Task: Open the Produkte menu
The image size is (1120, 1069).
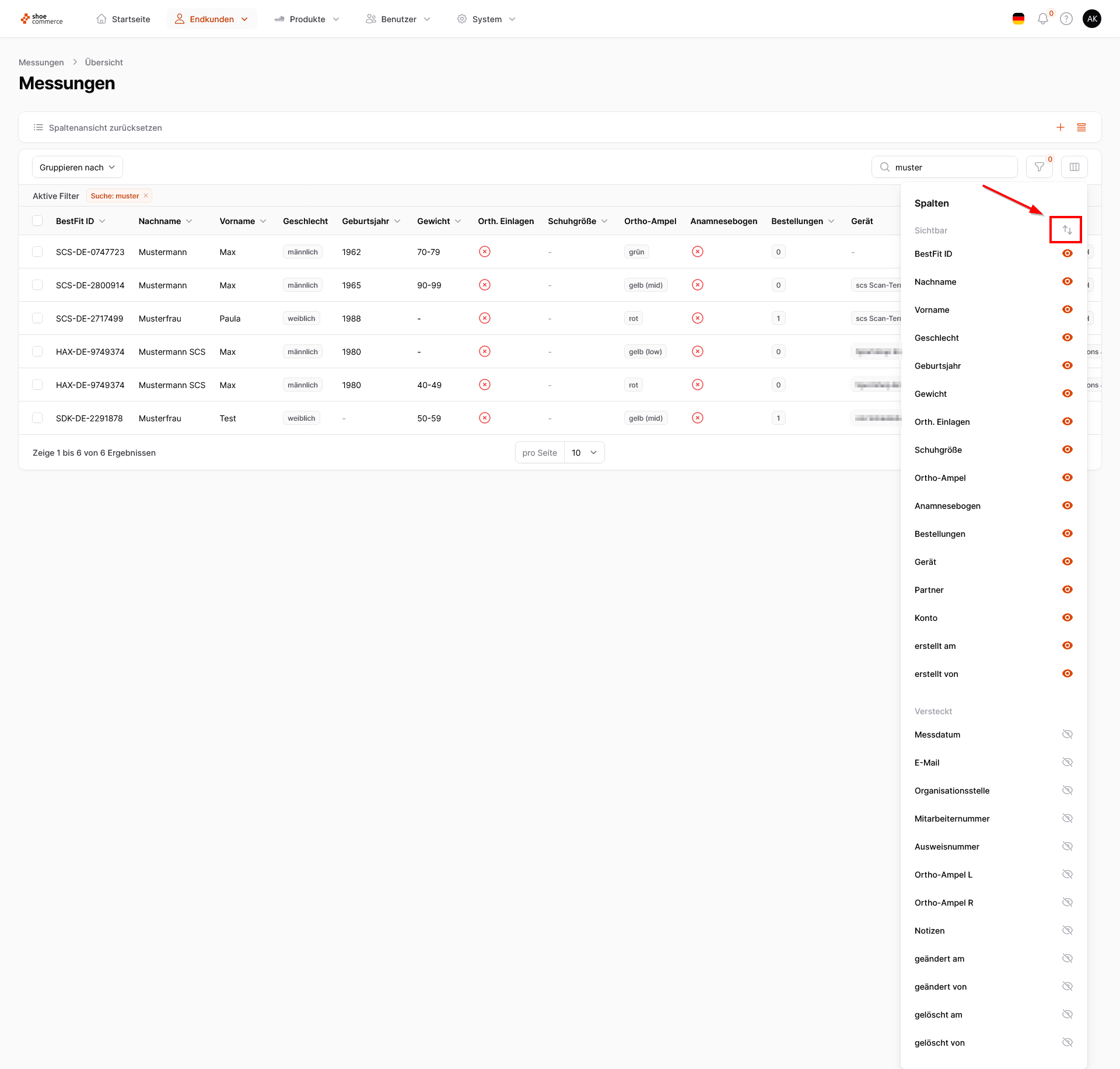Action: coord(307,19)
